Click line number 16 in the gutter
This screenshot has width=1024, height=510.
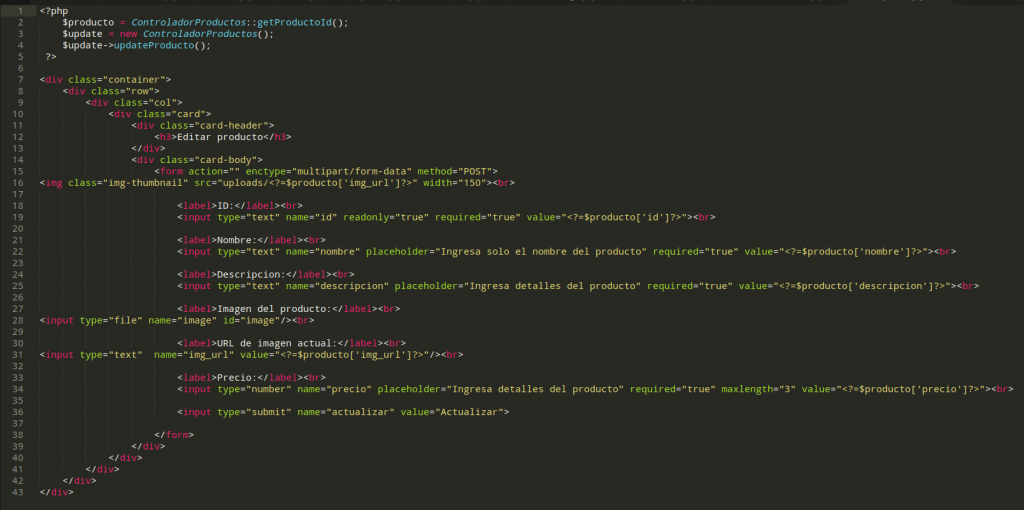click(x=16, y=183)
